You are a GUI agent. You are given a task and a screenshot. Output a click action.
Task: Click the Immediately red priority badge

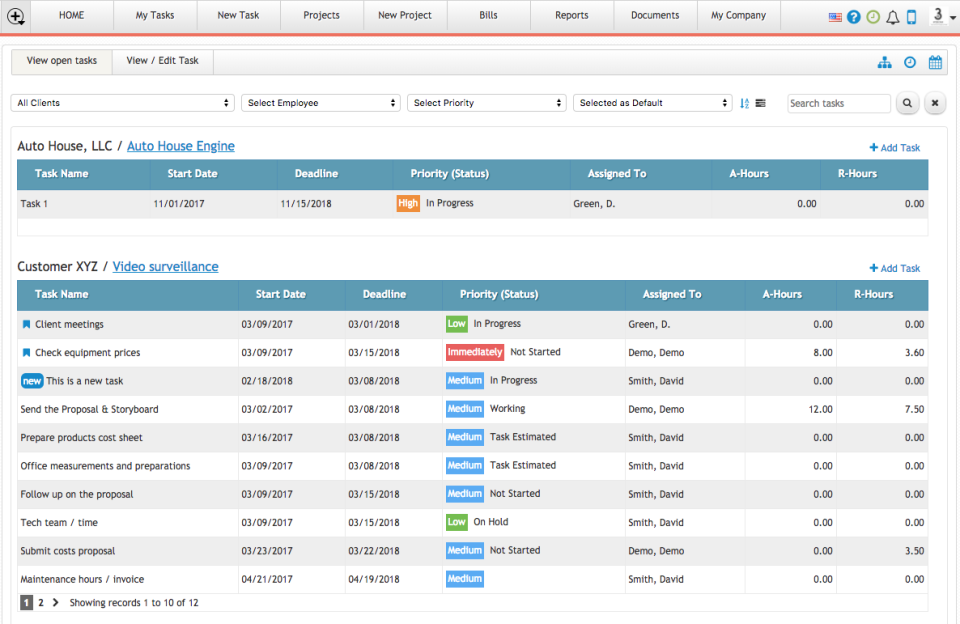[x=475, y=352]
